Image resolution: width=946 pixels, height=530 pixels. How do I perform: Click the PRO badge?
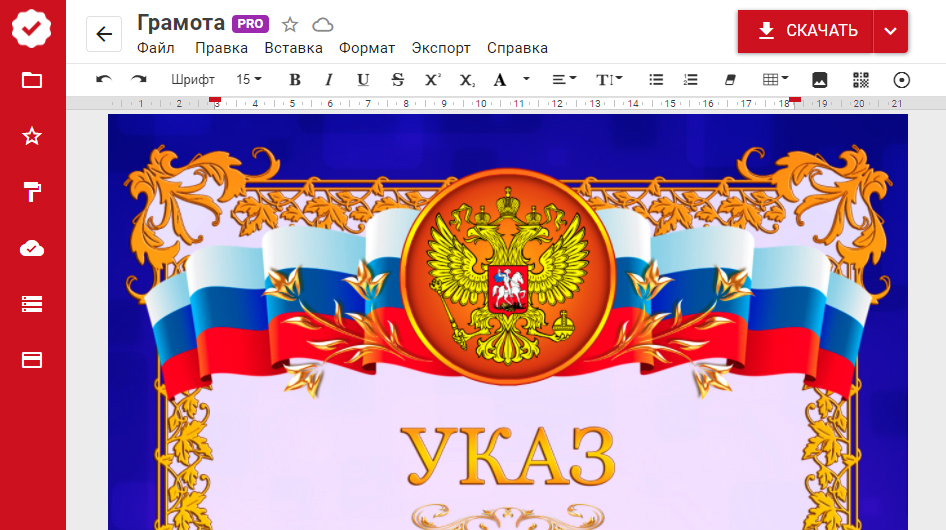click(250, 24)
